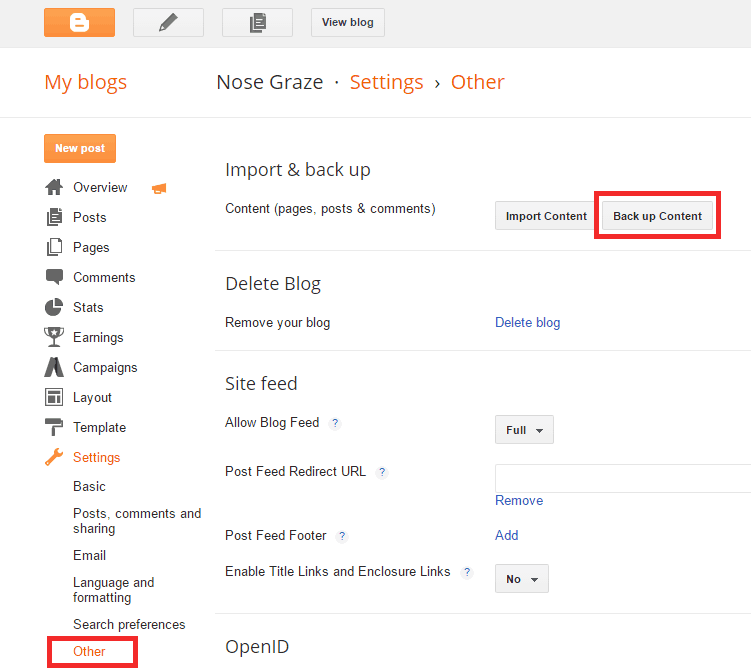Image resolution: width=751 pixels, height=668 pixels.
Task: Open the Comments section in sidebar
Action: click(x=104, y=277)
